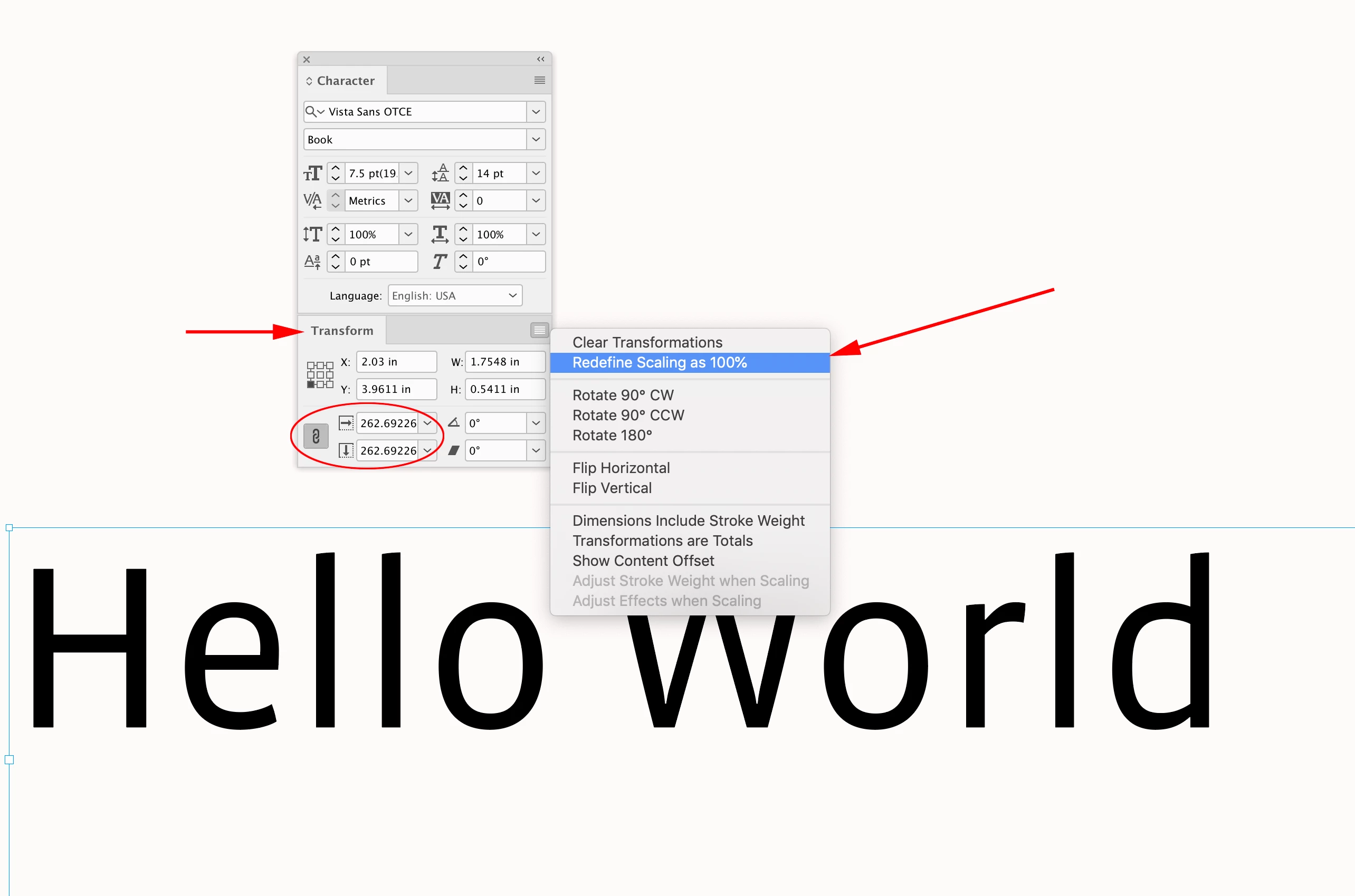Click the leading stepper arrows
The height and width of the screenshot is (896, 1355).
point(463,173)
